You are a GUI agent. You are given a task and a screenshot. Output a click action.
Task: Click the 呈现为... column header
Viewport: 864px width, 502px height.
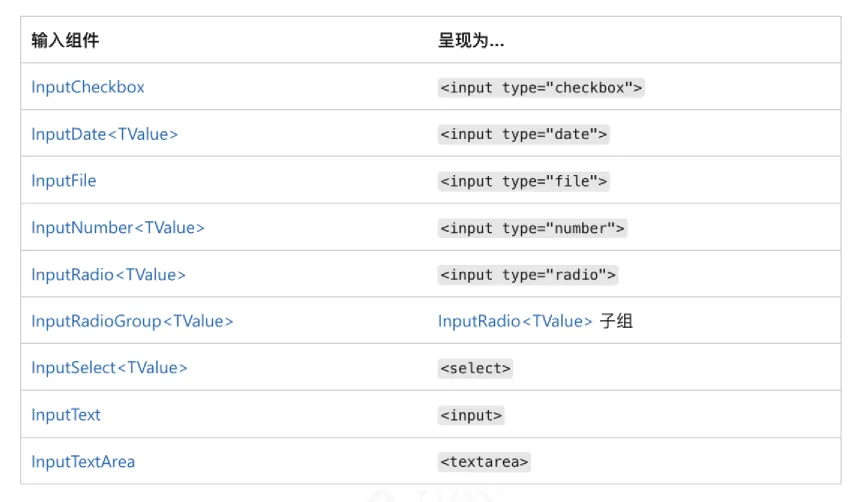(x=471, y=40)
